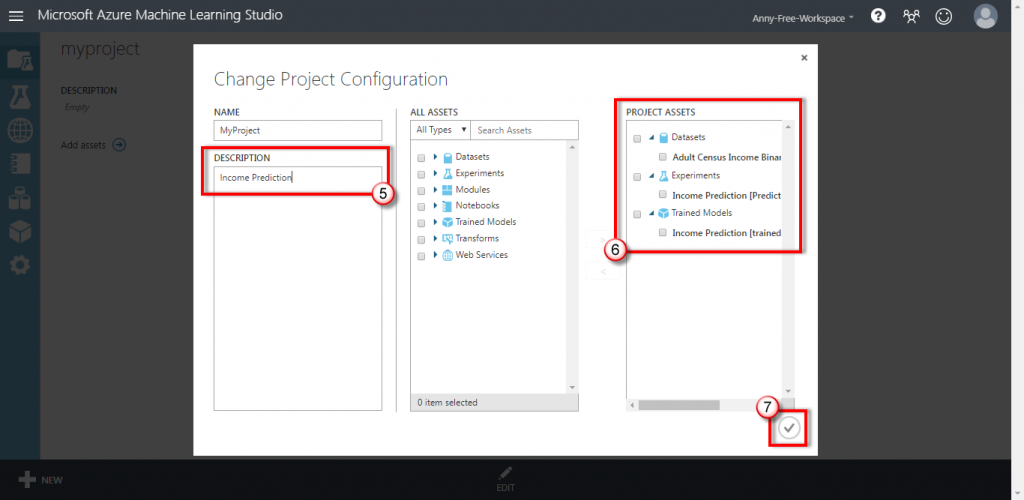Expand Trained Models node in All Assets
The image size is (1024, 500).
coord(435,223)
